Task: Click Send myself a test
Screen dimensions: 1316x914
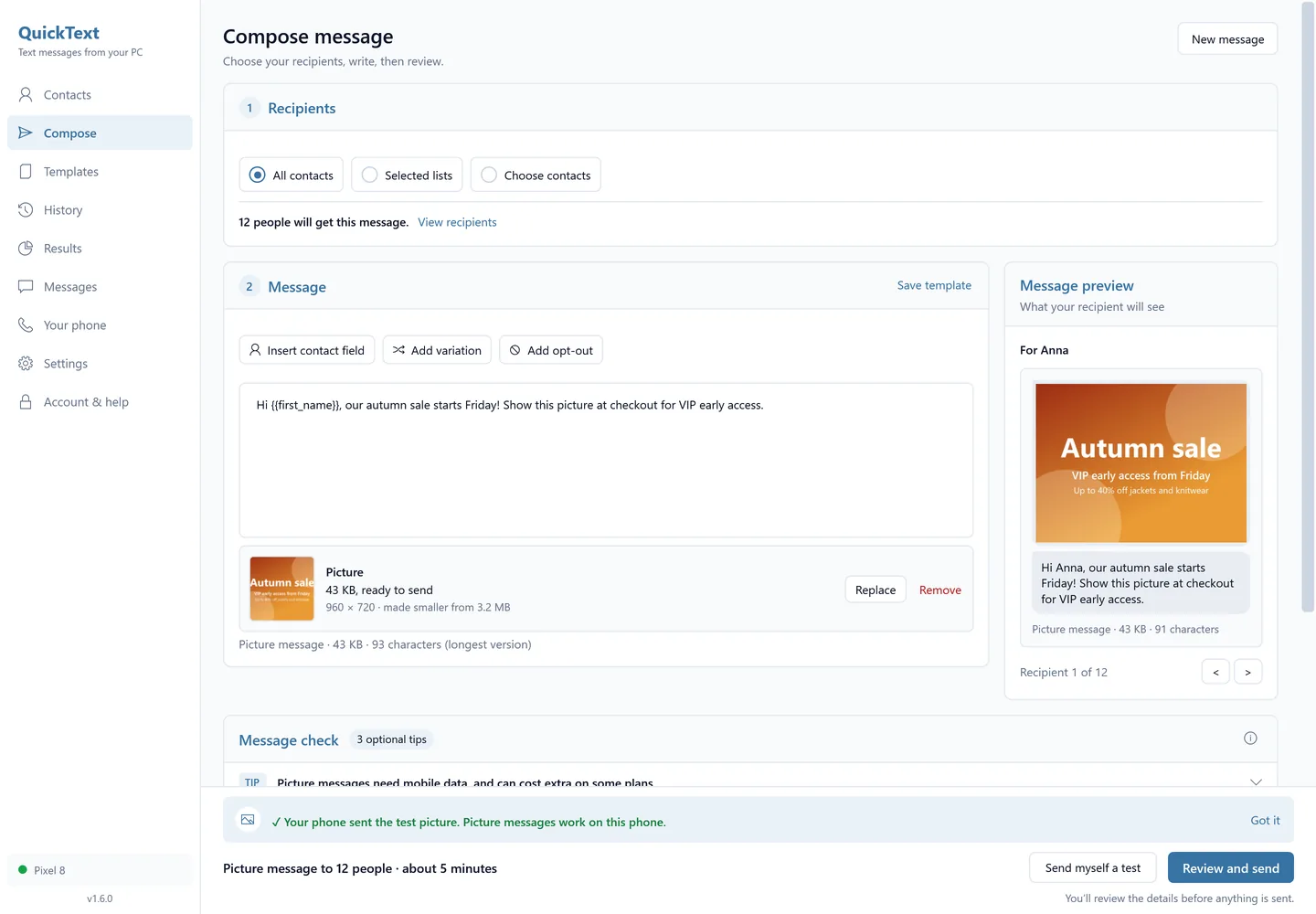Action: (1093, 868)
